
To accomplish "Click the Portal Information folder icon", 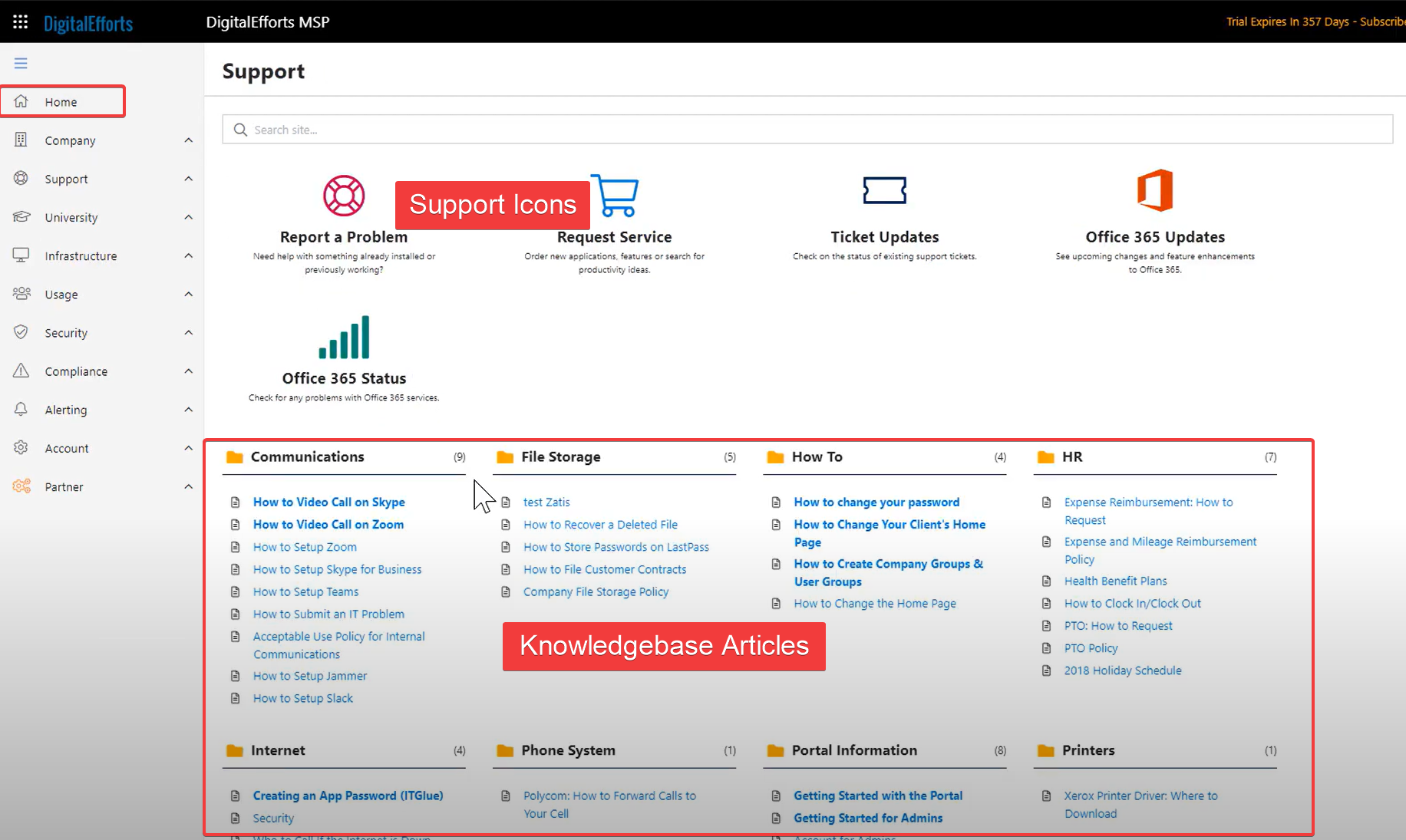I will tap(776, 751).
